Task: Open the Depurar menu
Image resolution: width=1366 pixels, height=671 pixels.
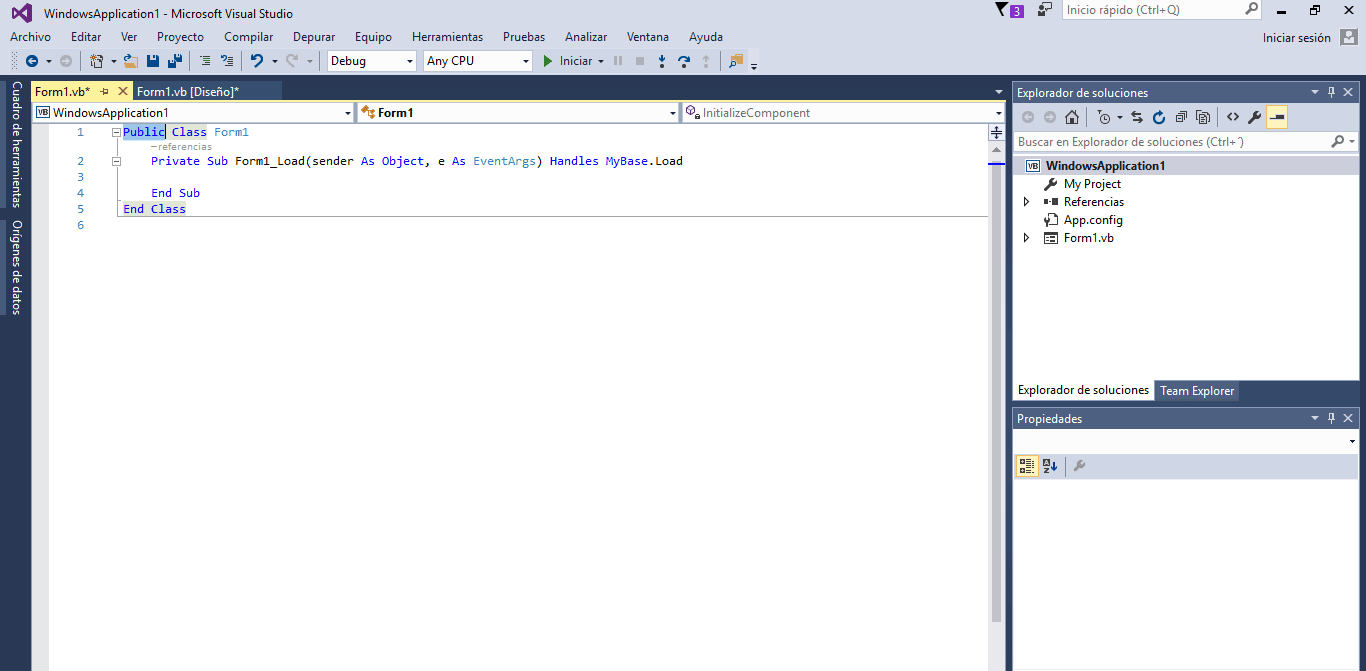Action: [313, 37]
